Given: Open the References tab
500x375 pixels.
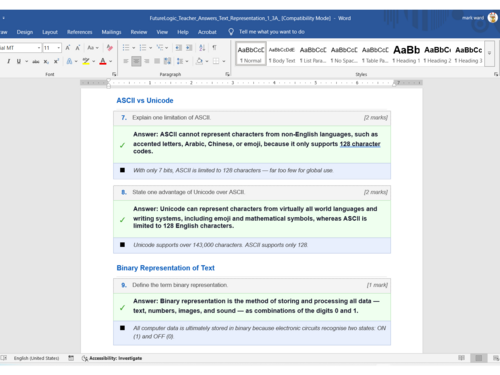Looking at the screenshot, I should pos(79,32).
